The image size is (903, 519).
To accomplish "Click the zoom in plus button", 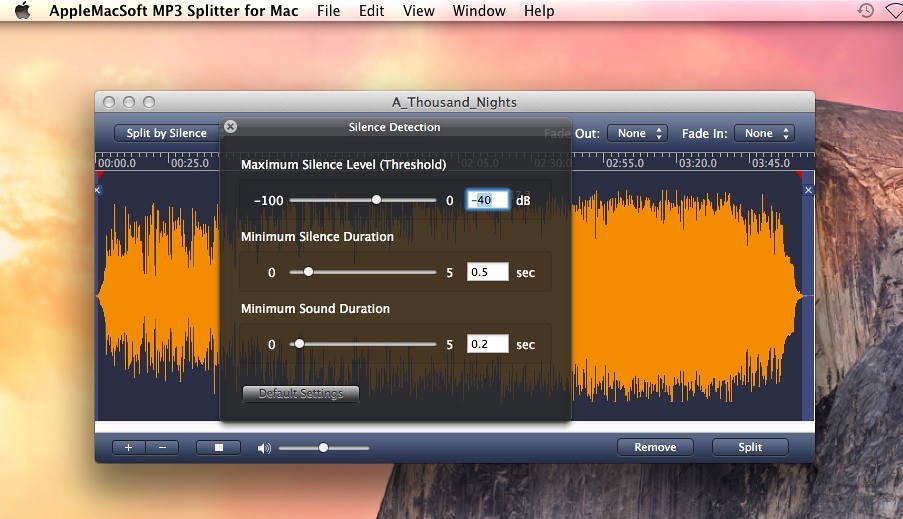I will pos(128,448).
